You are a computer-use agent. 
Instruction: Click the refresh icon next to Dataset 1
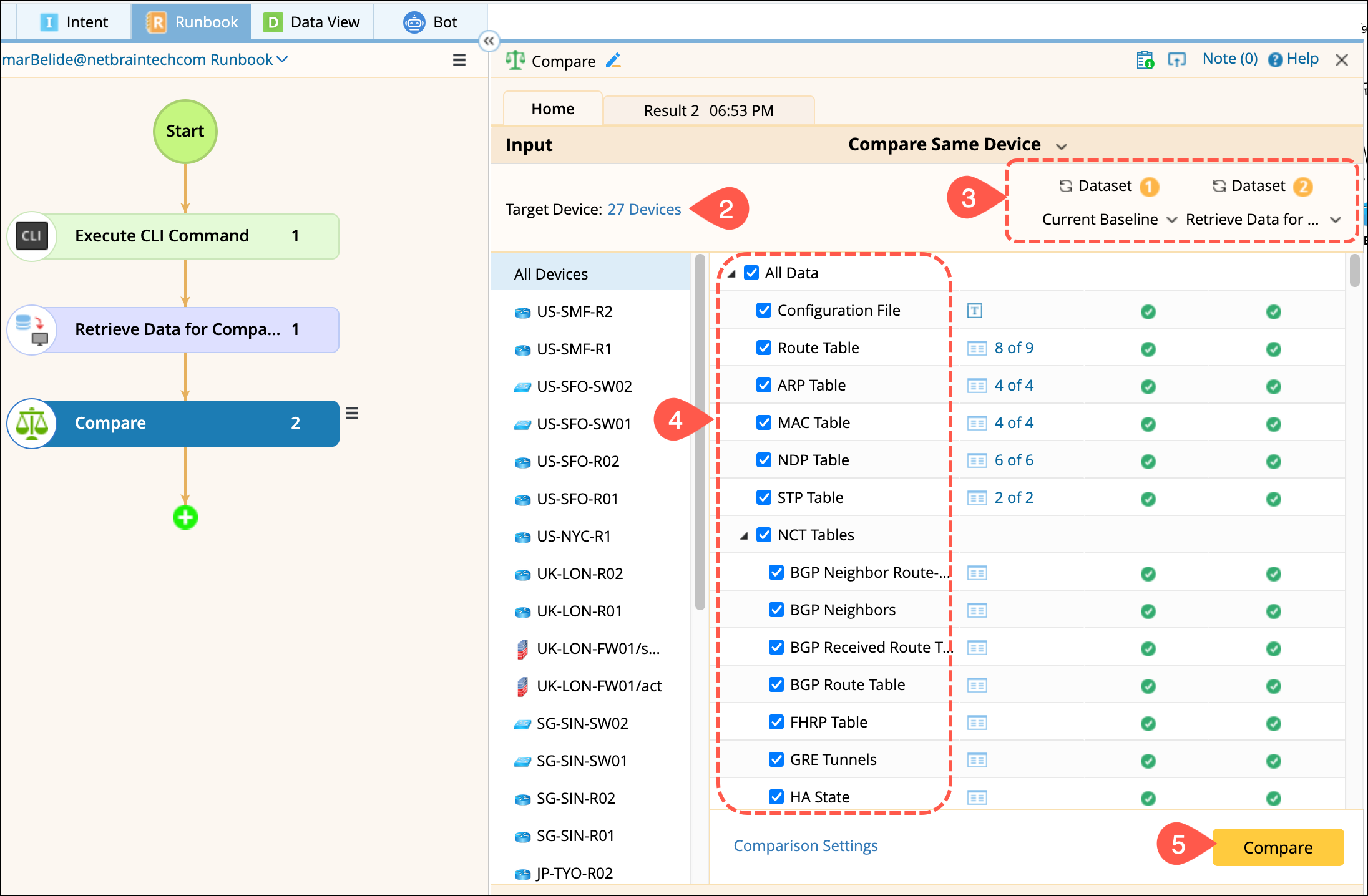coord(1066,186)
